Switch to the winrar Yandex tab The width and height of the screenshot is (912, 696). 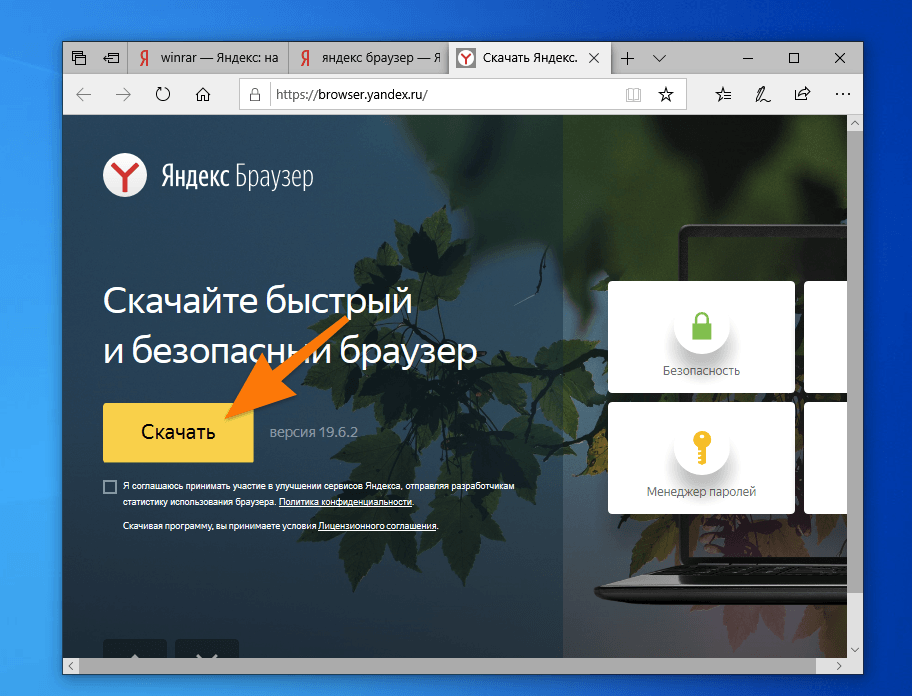click(208, 58)
